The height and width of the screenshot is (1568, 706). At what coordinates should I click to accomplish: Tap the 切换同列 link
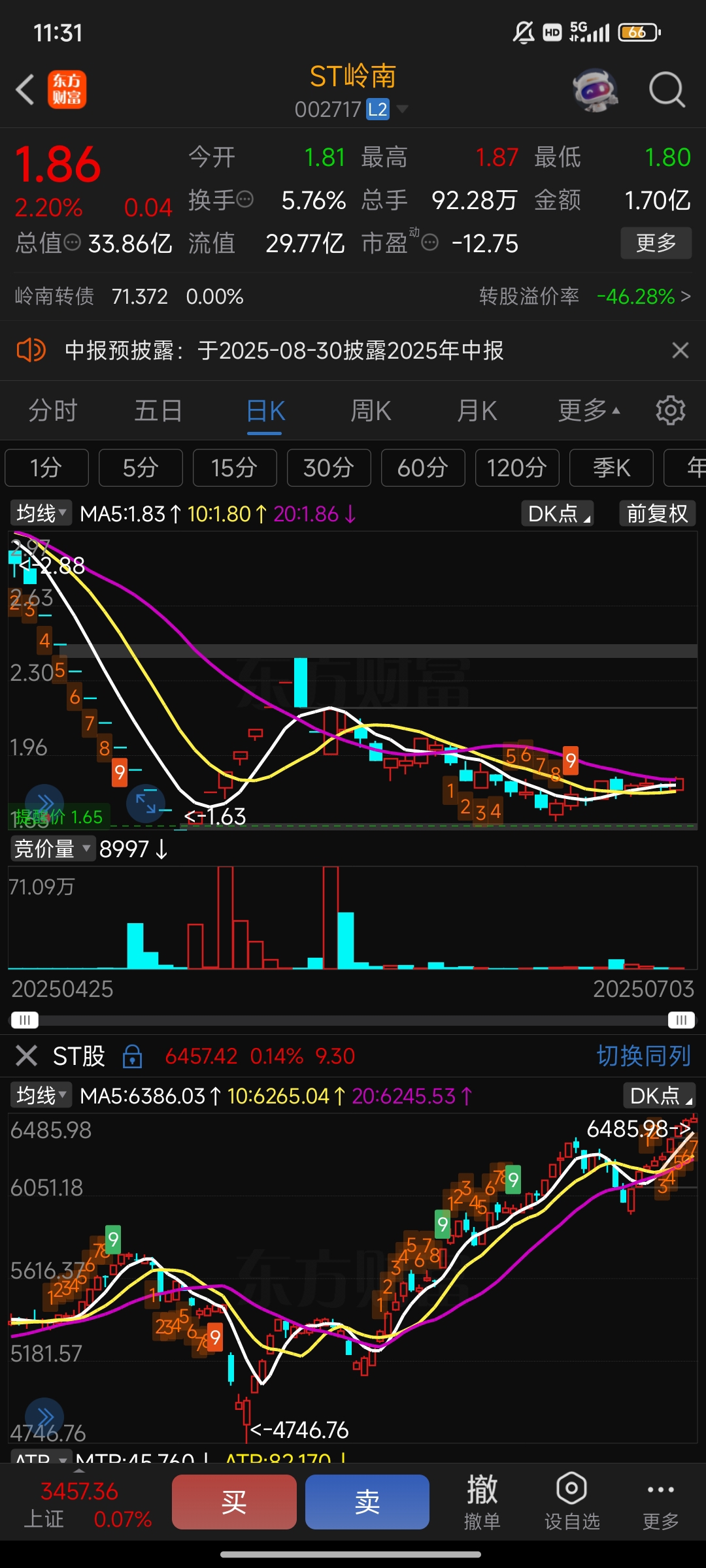pyautogui.click(x=643, y=1056)
